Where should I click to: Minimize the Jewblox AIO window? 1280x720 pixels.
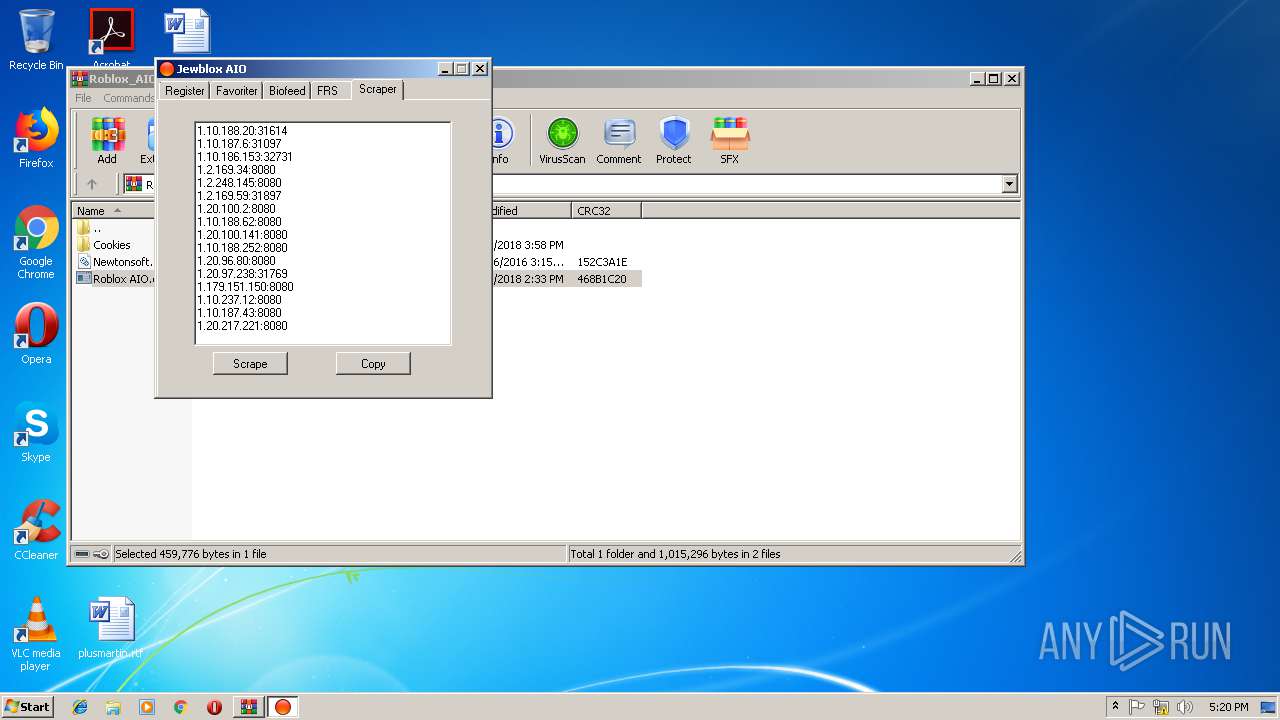[x=444, y=69]
